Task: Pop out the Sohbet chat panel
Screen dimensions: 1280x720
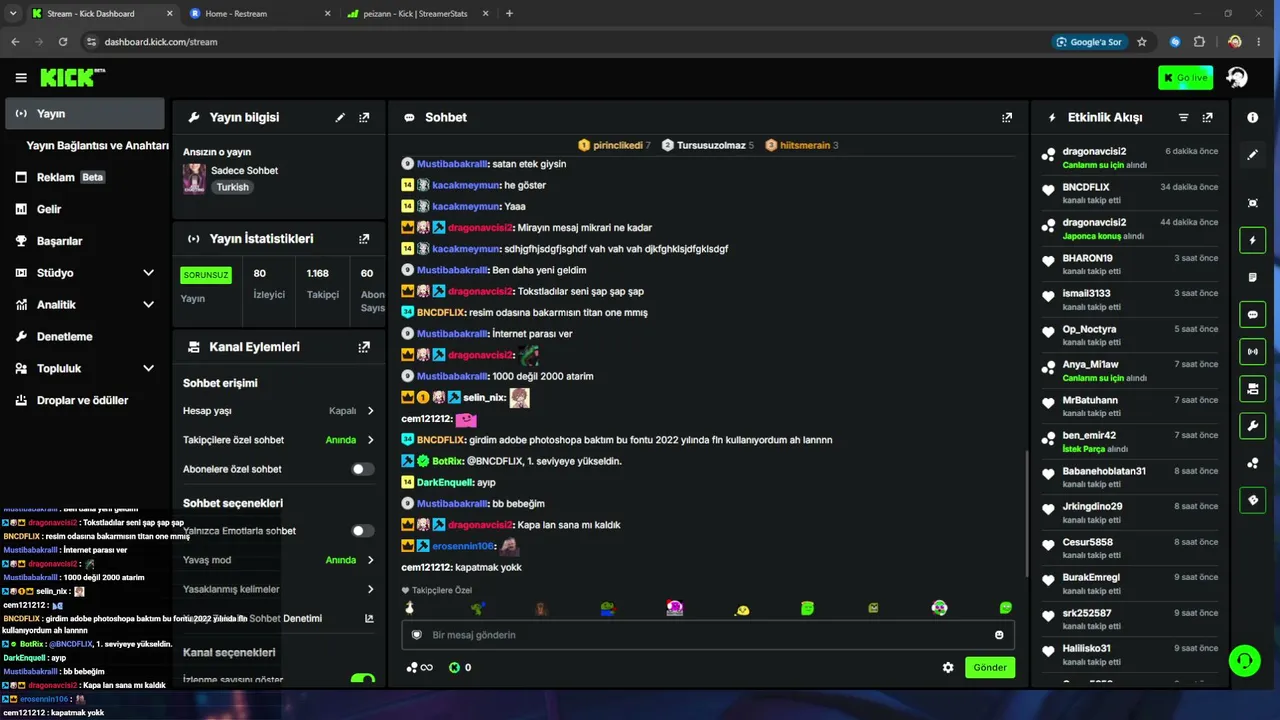Action: 1007,118
